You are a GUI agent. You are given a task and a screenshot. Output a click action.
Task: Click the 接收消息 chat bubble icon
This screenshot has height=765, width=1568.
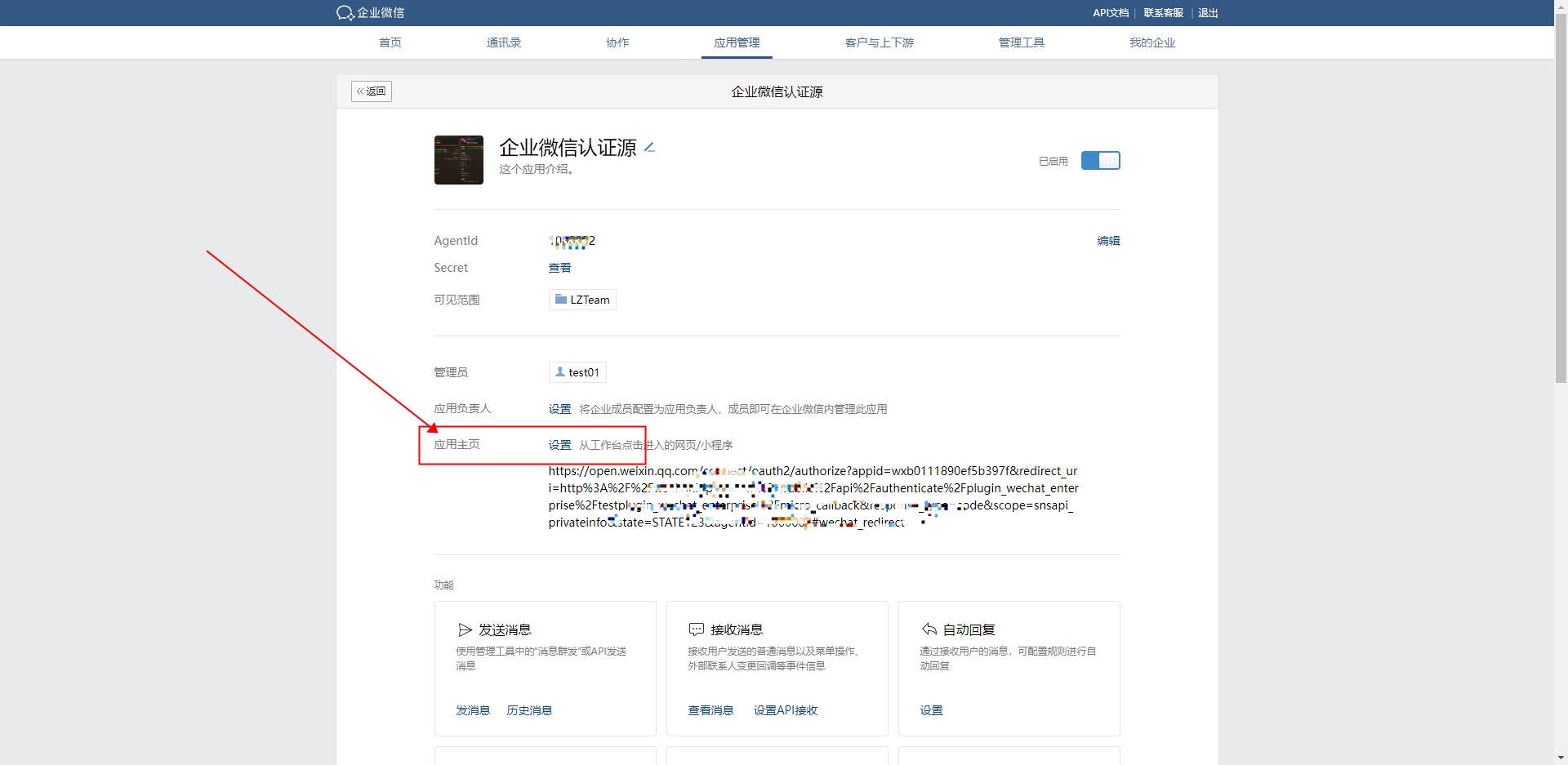point(697,629)
